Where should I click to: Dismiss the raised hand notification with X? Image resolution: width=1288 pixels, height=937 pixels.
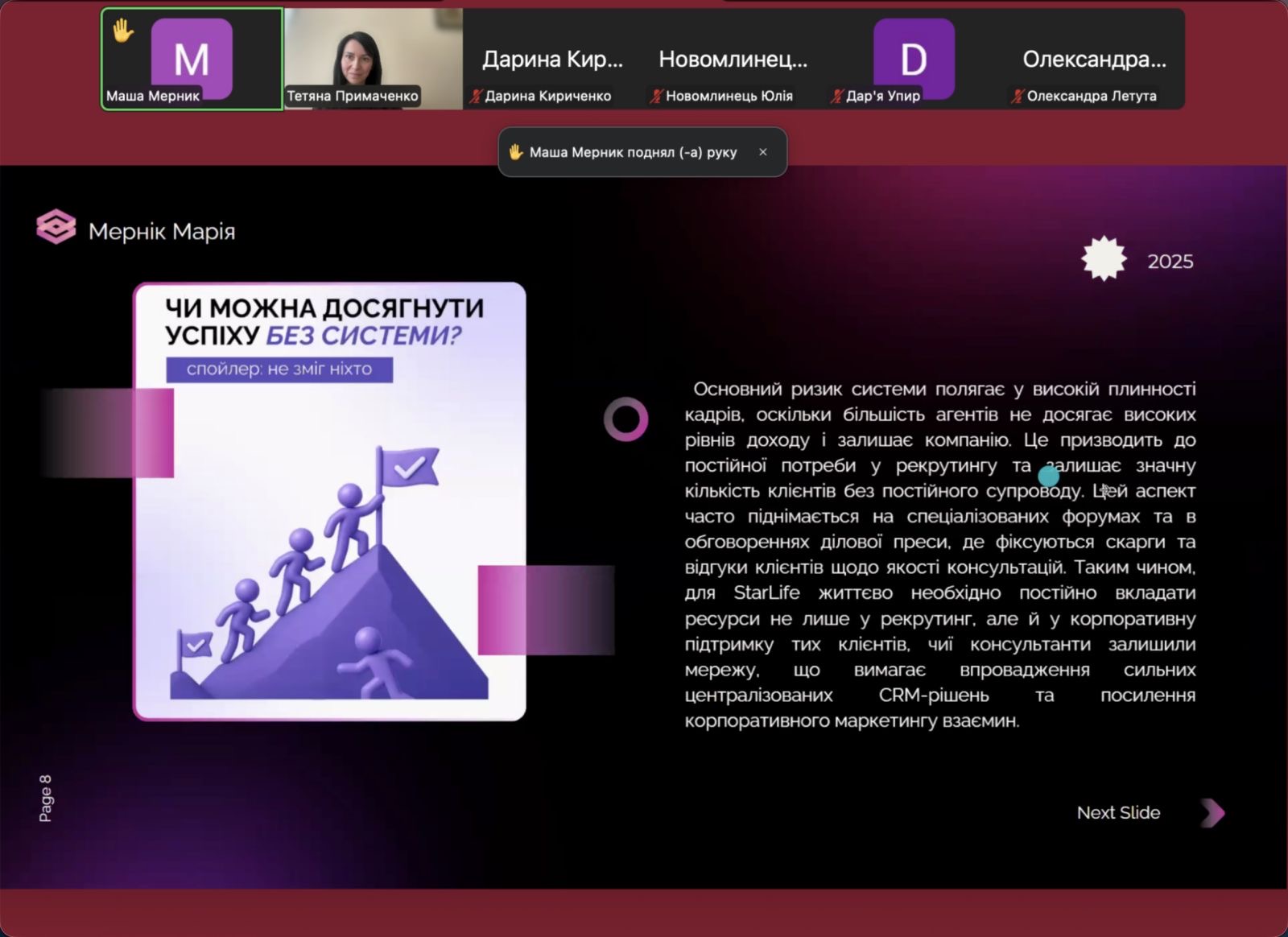[762, 152]
